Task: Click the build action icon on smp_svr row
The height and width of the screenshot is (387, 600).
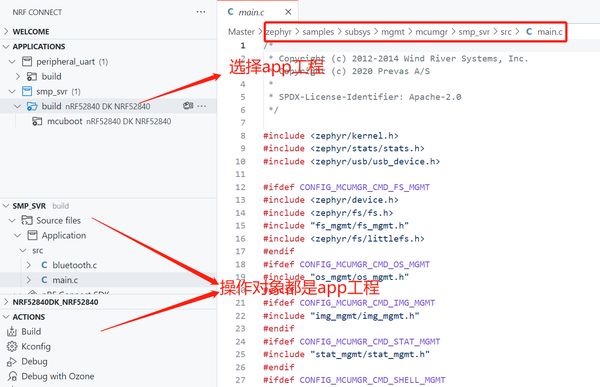Action: 188,106
